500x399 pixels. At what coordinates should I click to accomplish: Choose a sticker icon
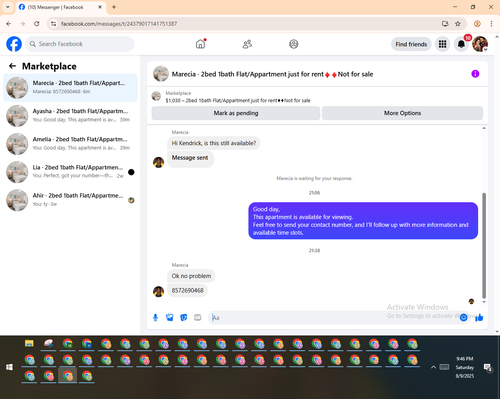(x=184, y=318)
